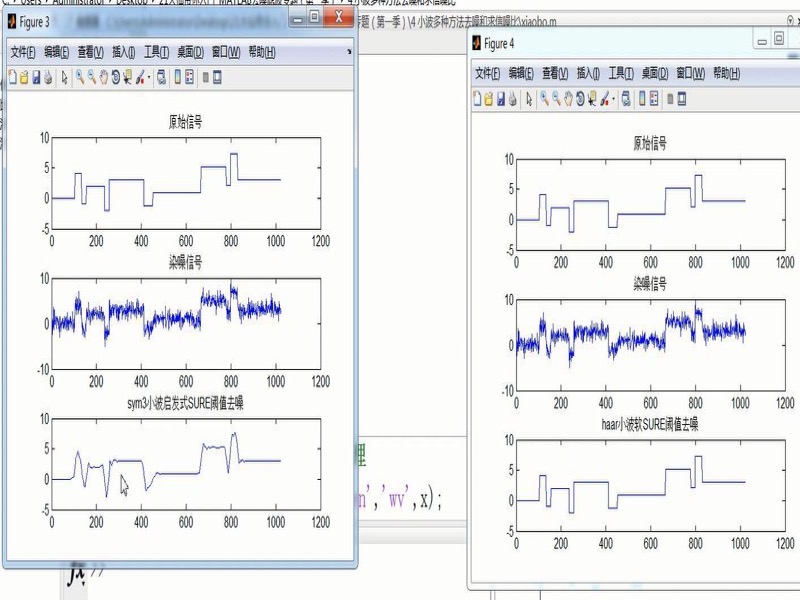The width and height of the screenshot is (800, 600).
Task: Toggle Insert Colorbar in Figure 3 toolbar
Action: [x=178, y=78]
